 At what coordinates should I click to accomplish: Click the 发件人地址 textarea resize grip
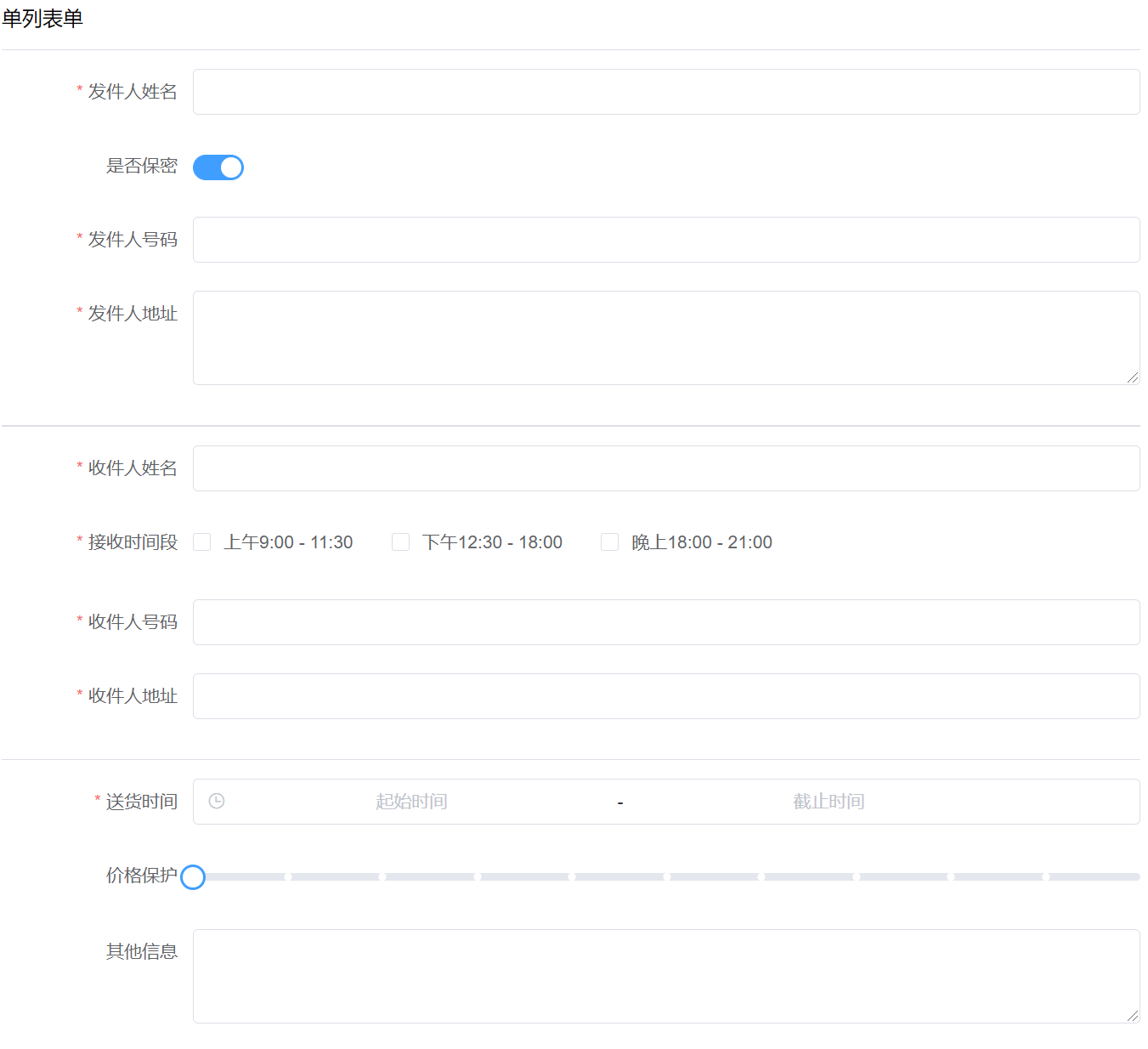click(1133, 377)
